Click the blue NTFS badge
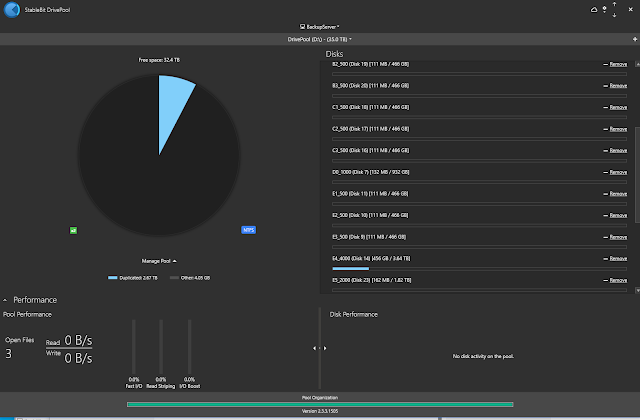640x420 pixels. (249, 230)
